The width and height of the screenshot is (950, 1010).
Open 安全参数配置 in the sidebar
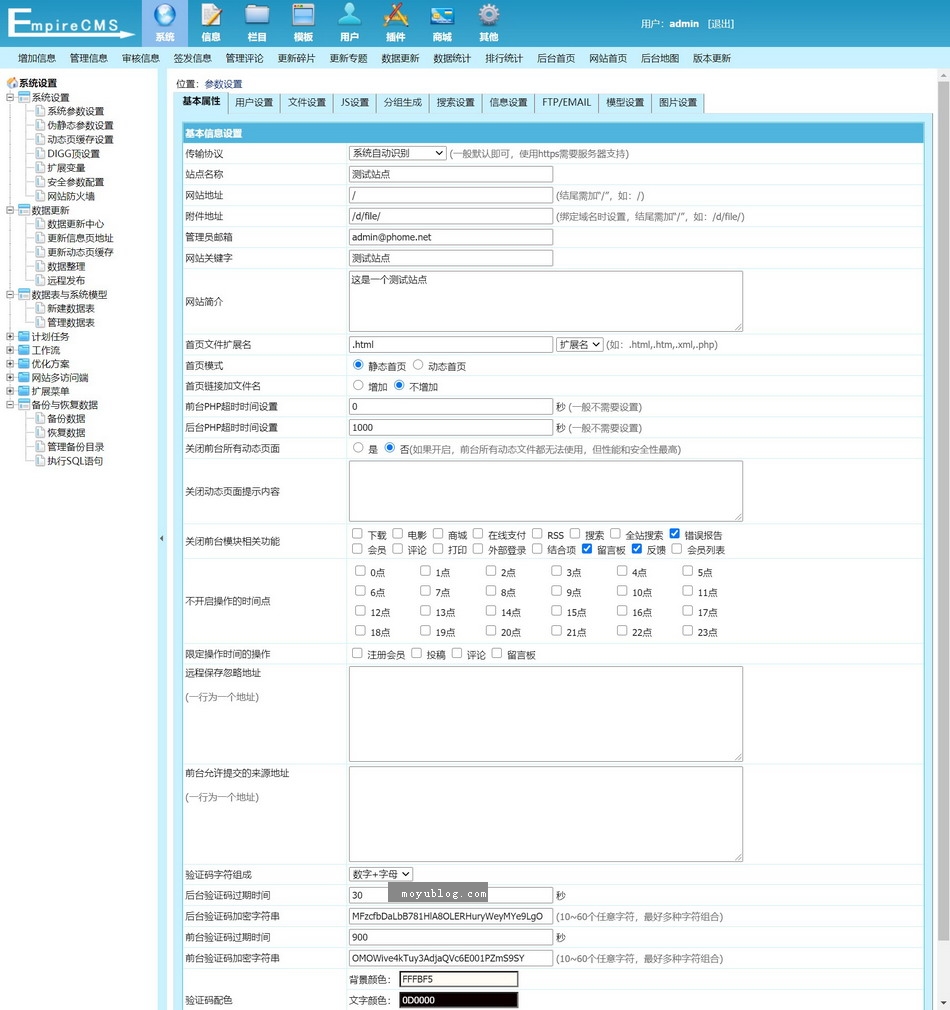coord(75,182)
